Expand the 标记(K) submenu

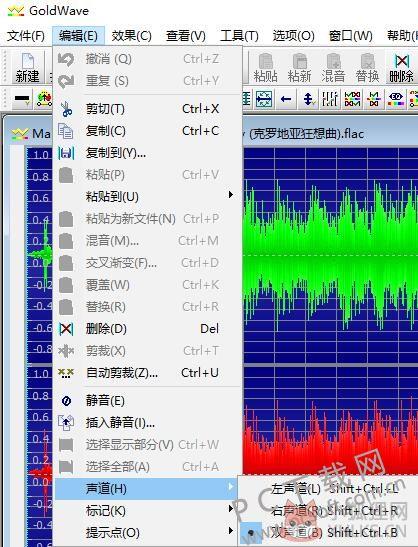tap(147, 510)
